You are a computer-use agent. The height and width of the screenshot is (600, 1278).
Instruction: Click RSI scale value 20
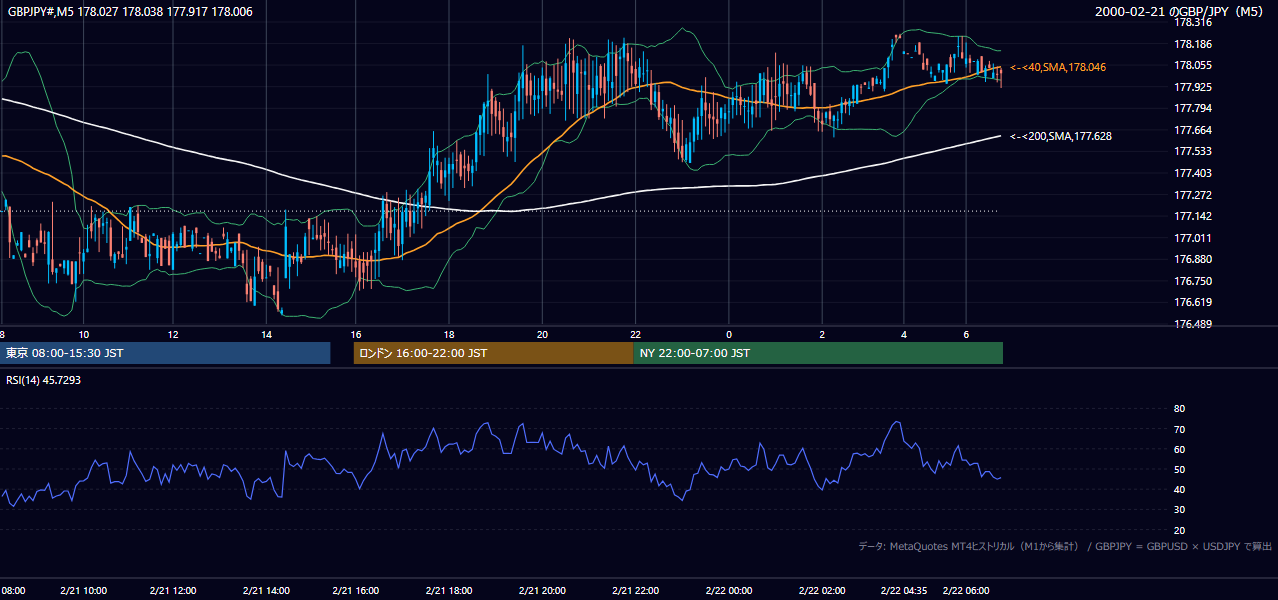1179,530
